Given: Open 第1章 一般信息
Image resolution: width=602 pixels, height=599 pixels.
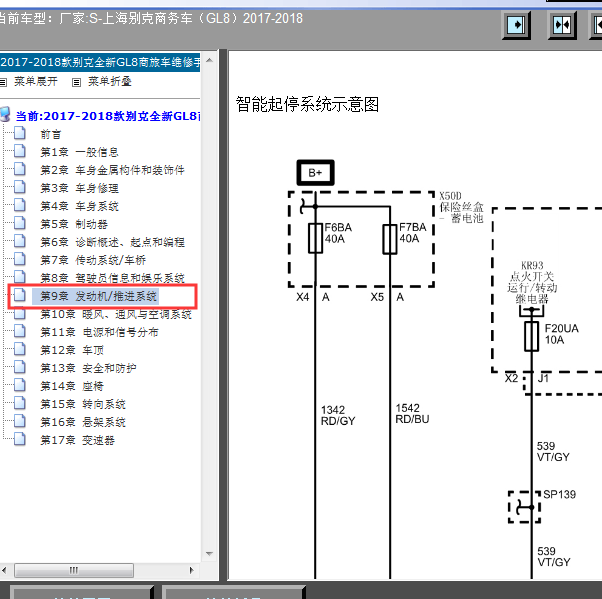Looking at the screenshot, I should click(x=79, y=152).
